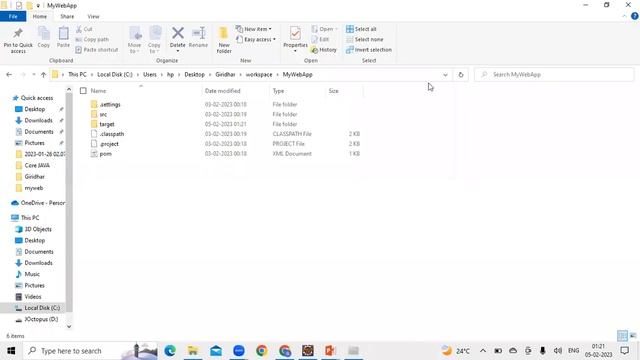Click Select none in ribbon
The height and width of the screenshot is (360, 640).
(364, 40)
